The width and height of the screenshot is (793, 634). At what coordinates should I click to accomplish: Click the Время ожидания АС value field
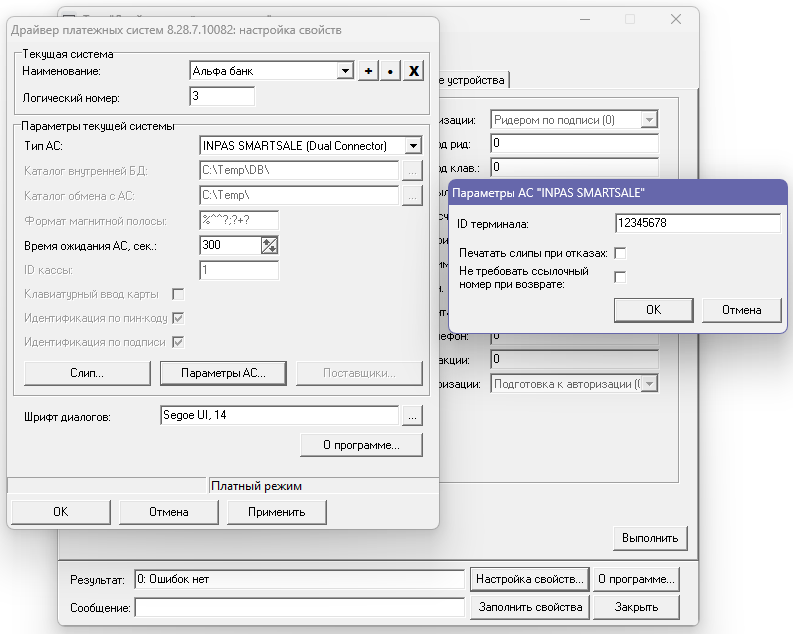(x=230, y=245)
